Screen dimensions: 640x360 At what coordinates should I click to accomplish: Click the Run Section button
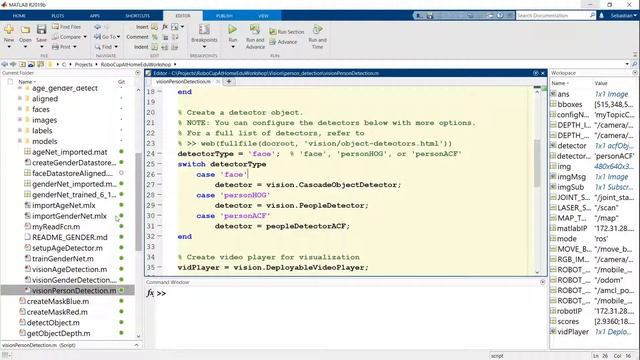click(x=287, y=32)
